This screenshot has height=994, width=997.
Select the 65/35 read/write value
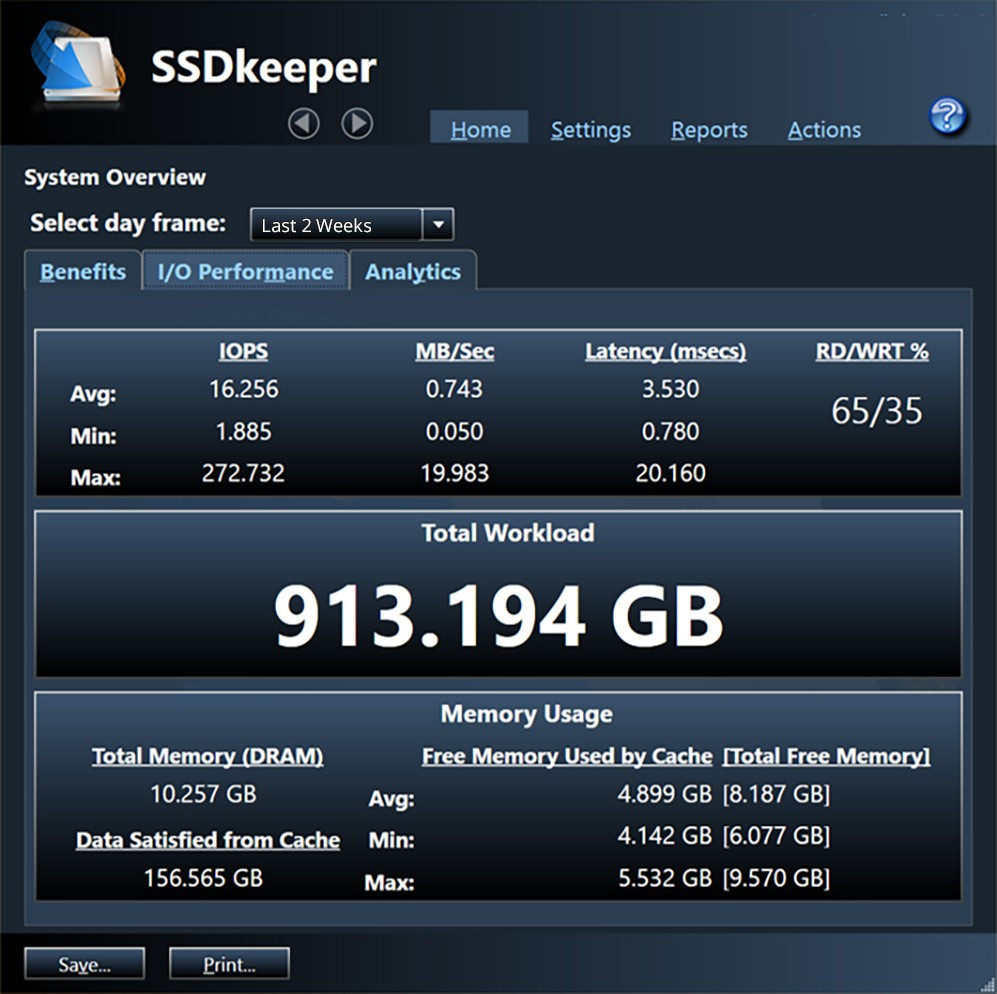876,410
